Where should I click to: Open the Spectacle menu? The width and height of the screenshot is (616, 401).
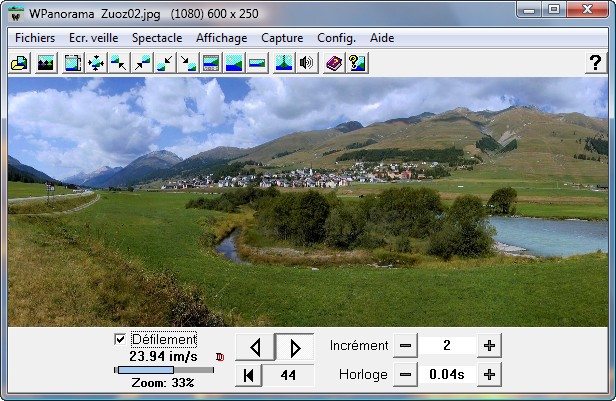click(x=157, y=38)
